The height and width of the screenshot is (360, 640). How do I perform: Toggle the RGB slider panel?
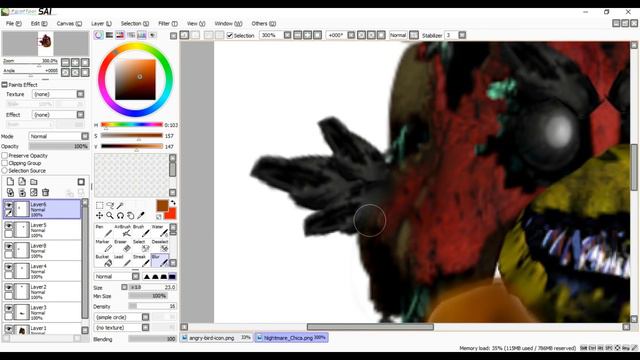109,36
